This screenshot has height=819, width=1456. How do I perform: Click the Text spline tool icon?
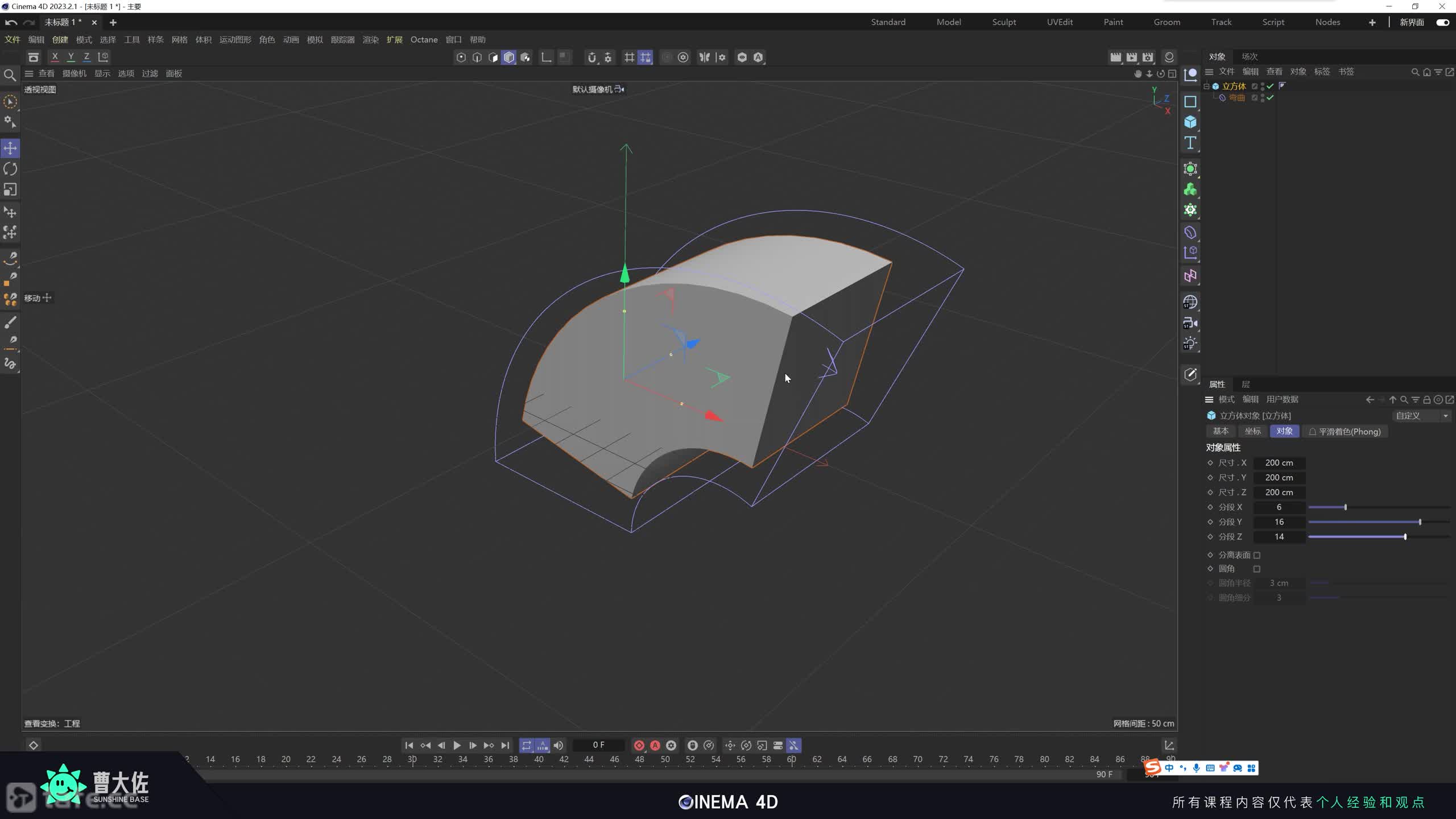pos(1190,143)
